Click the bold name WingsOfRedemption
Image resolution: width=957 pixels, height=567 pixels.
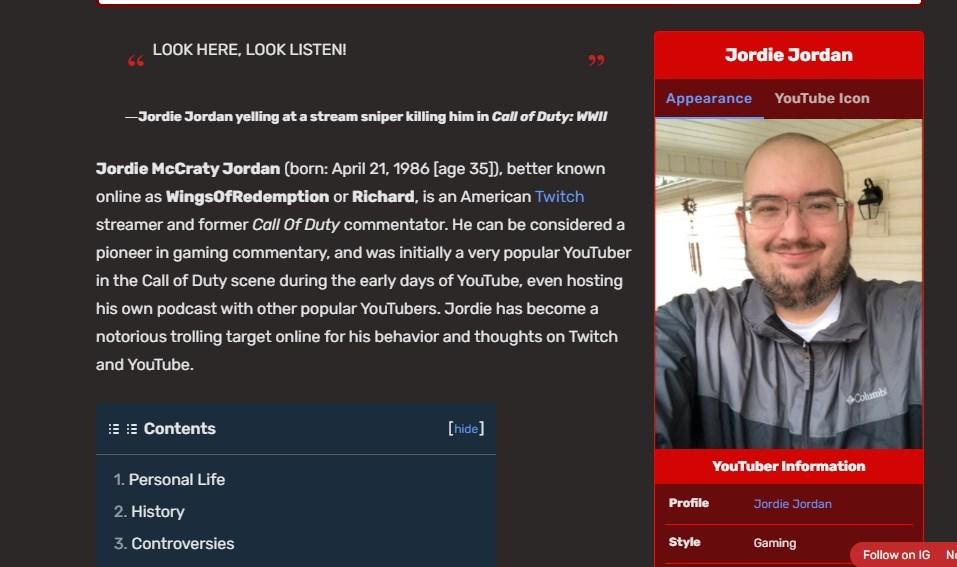point(247,197)
